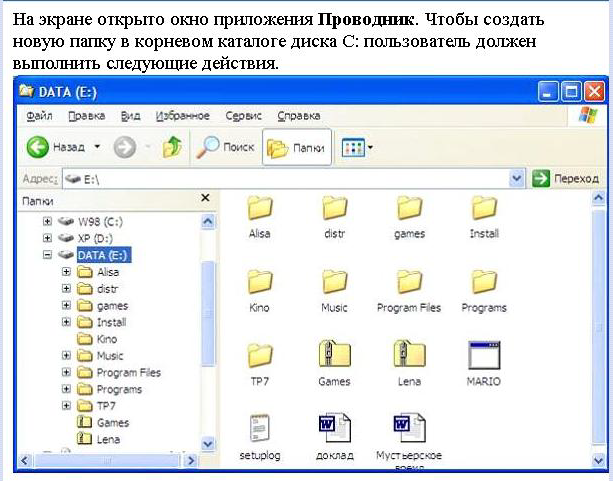Open the Назад history dropdown arrow
The height and width of the screenshot is (481, 613).
(97, 147)
